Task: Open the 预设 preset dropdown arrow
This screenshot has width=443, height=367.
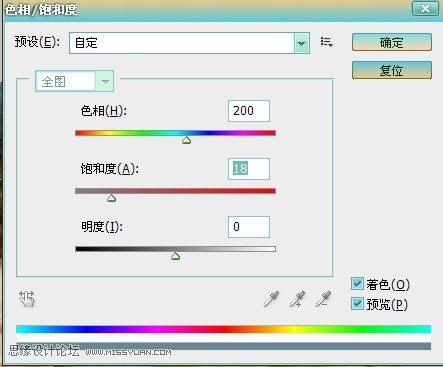Action: point(302,43)
